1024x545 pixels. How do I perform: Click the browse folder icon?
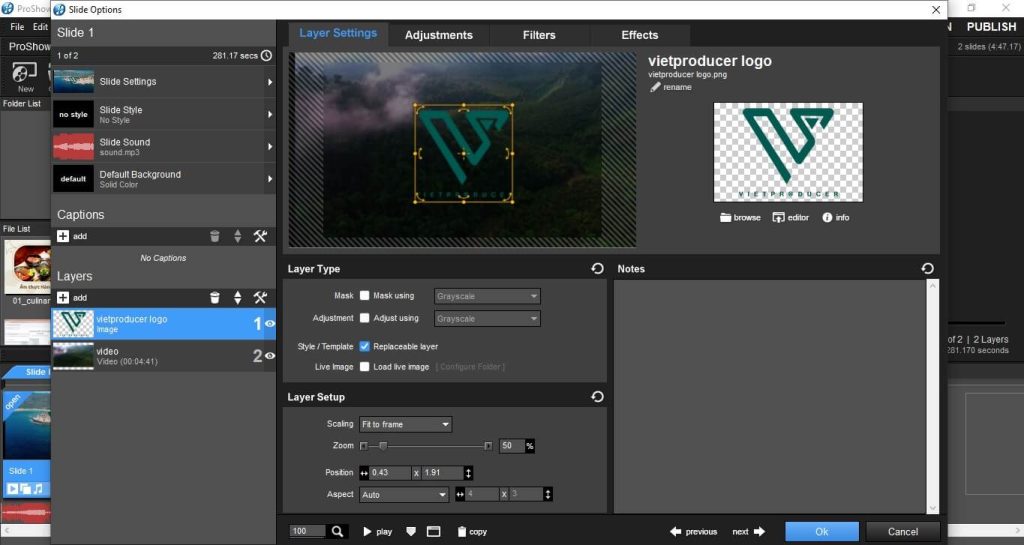pos(726,217)
